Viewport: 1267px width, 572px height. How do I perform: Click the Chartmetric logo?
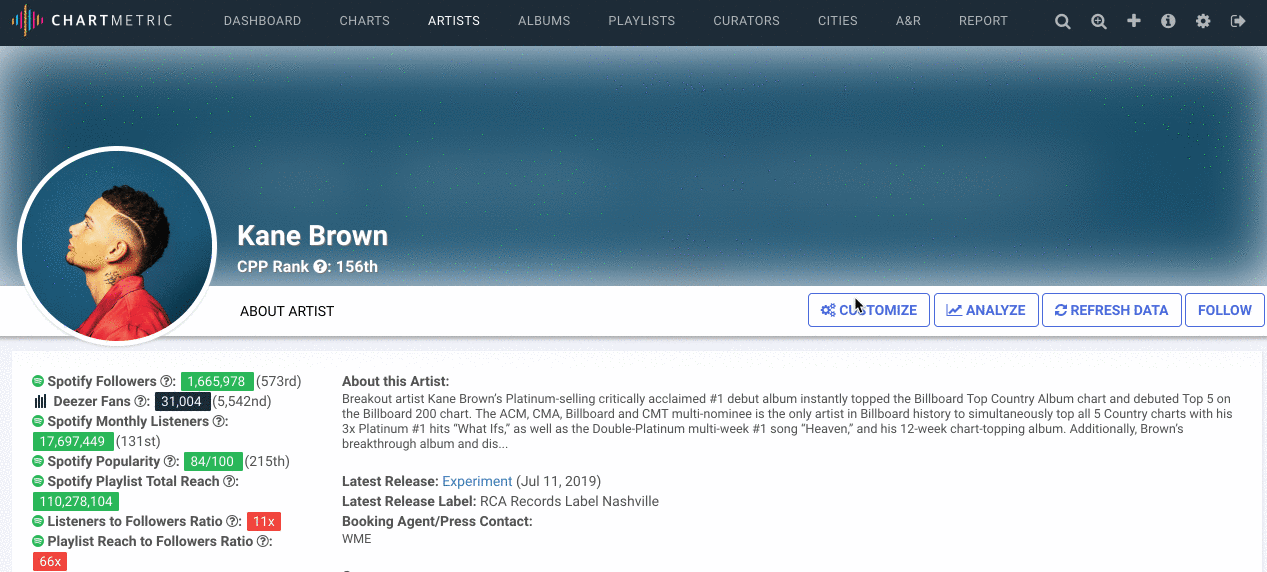(x=91, y=21)
